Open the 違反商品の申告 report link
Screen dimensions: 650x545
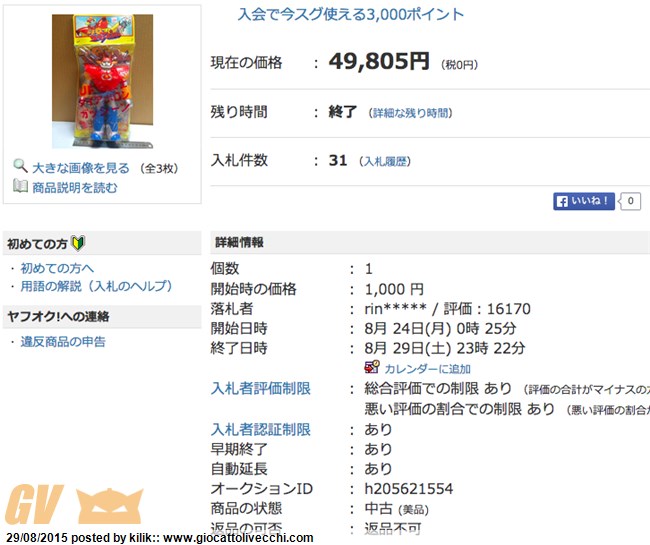coord(63,342)
